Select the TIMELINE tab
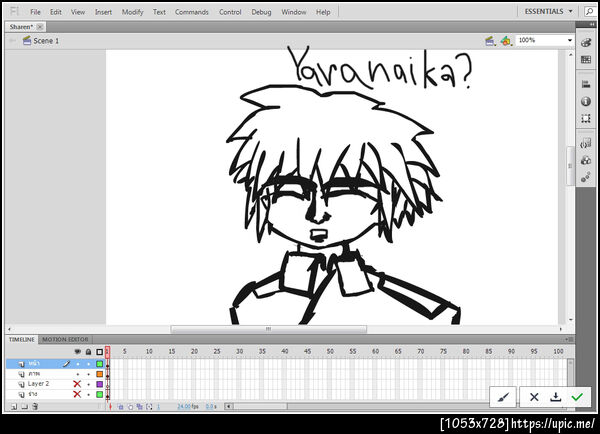Screen dimensions: 600x434 (x=22, y=339)
